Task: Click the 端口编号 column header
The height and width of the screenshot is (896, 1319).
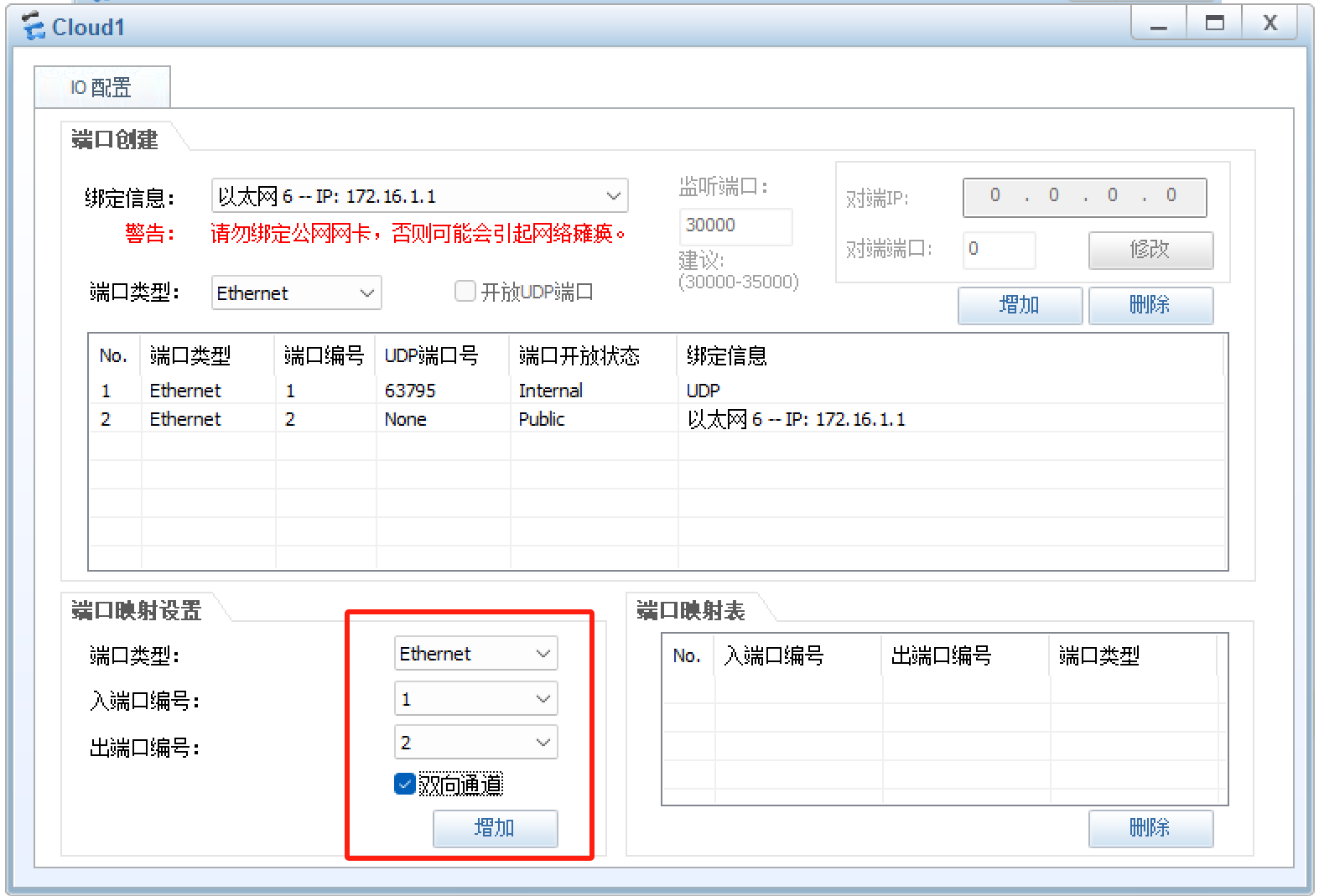Action: 325,356
